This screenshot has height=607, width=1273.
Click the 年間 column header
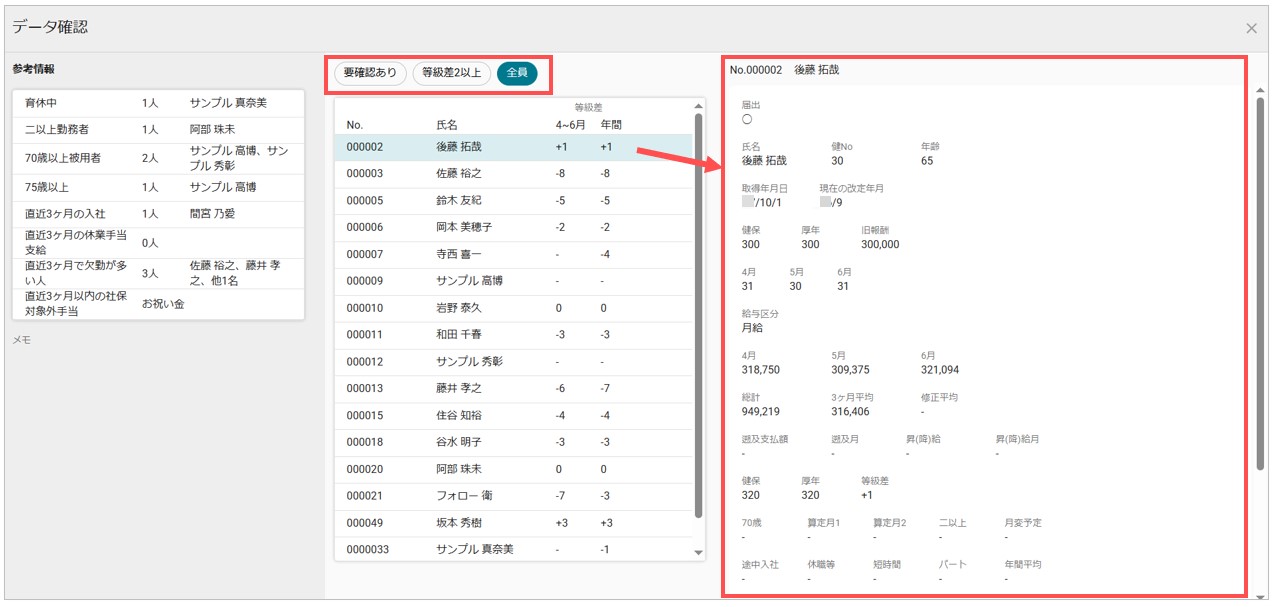(x=611, y=125)
